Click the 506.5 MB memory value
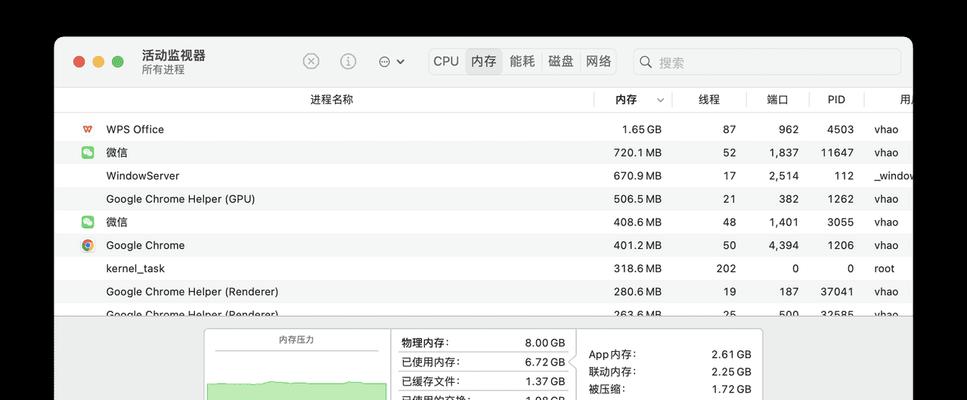 (x=638, y=199)
